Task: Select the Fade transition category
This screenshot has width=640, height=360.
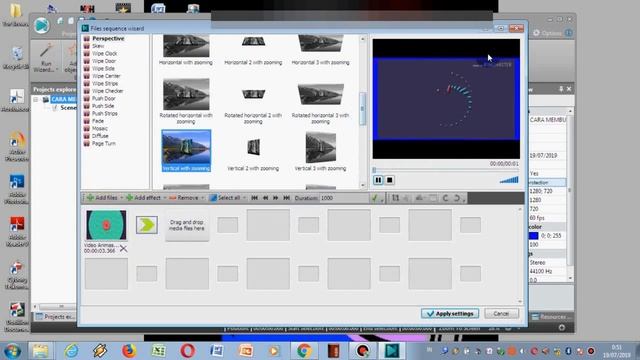Action: click(x=98, y=121)
